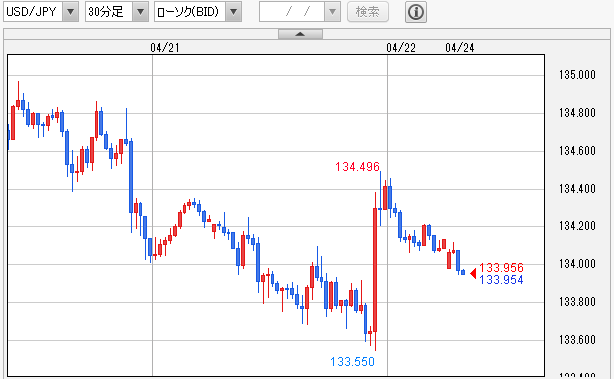Click the red current price arrow marker
This screenshot has width=614, height=379.
(x=473, y=273)
